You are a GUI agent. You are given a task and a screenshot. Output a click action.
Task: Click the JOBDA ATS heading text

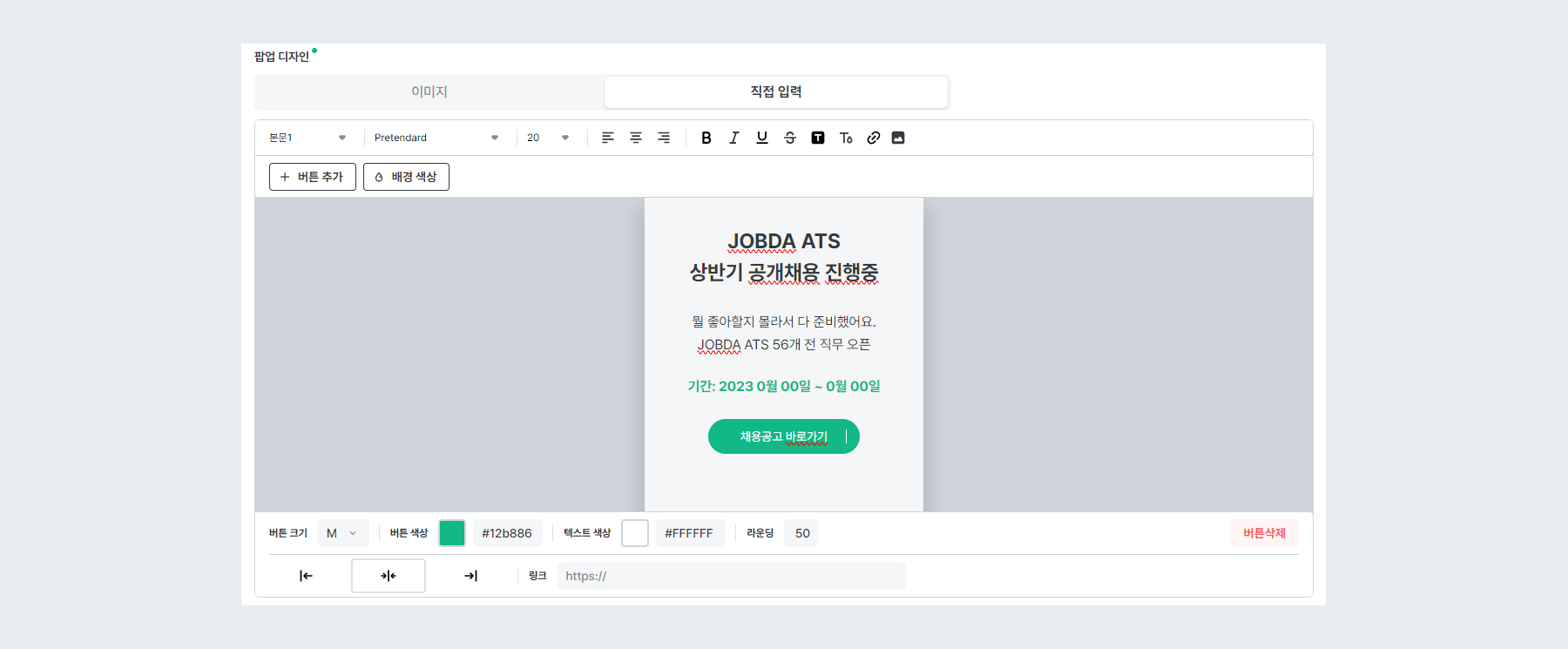pyautogui.click(x=784, y=241)
